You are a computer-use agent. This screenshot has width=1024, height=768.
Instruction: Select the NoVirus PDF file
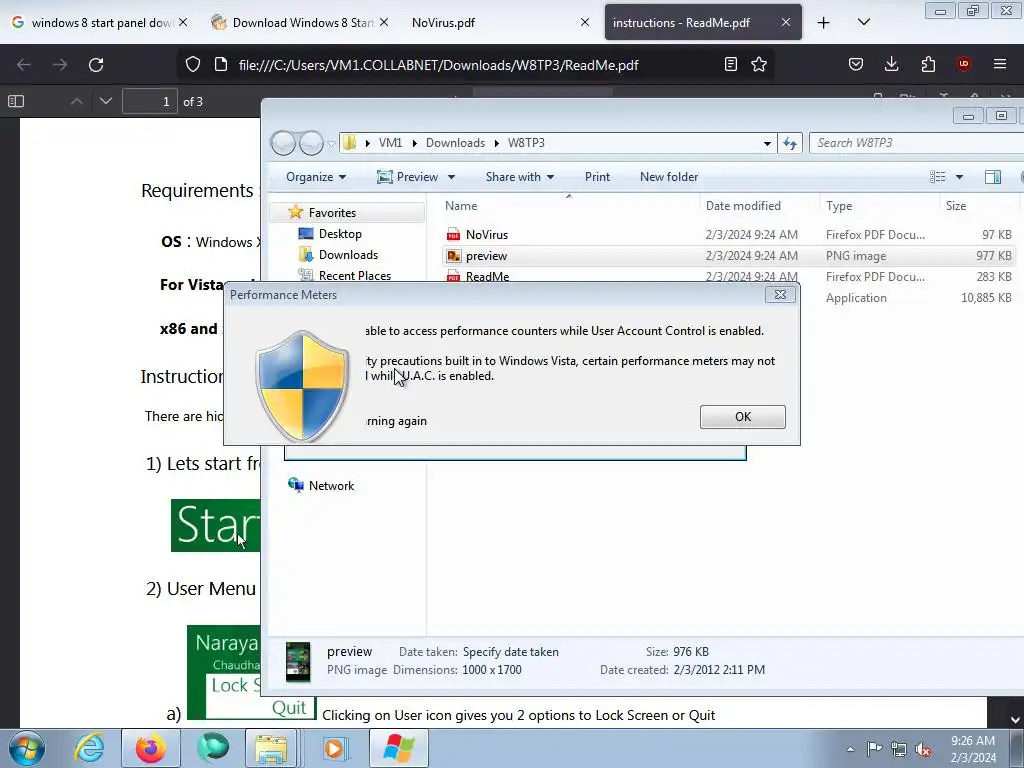pos(730,234)
